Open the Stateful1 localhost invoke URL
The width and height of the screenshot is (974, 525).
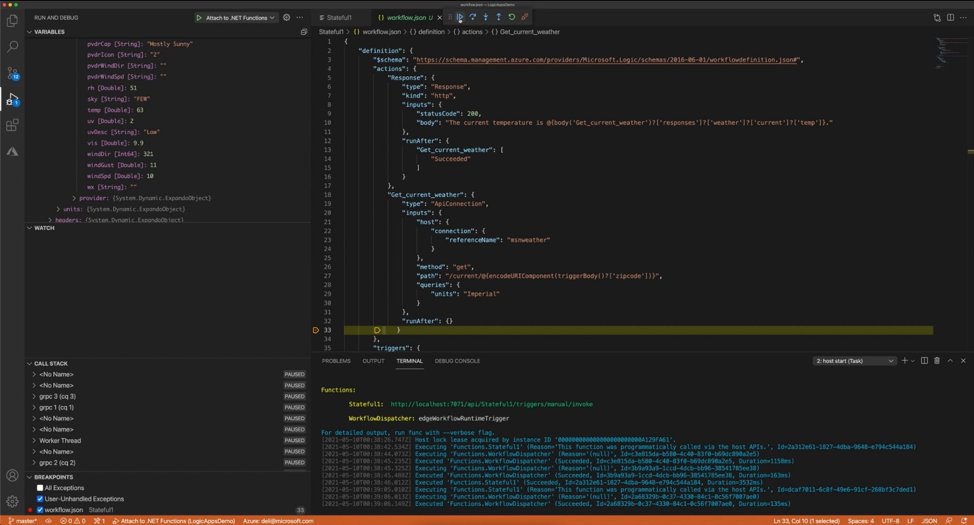click(491, 404)
